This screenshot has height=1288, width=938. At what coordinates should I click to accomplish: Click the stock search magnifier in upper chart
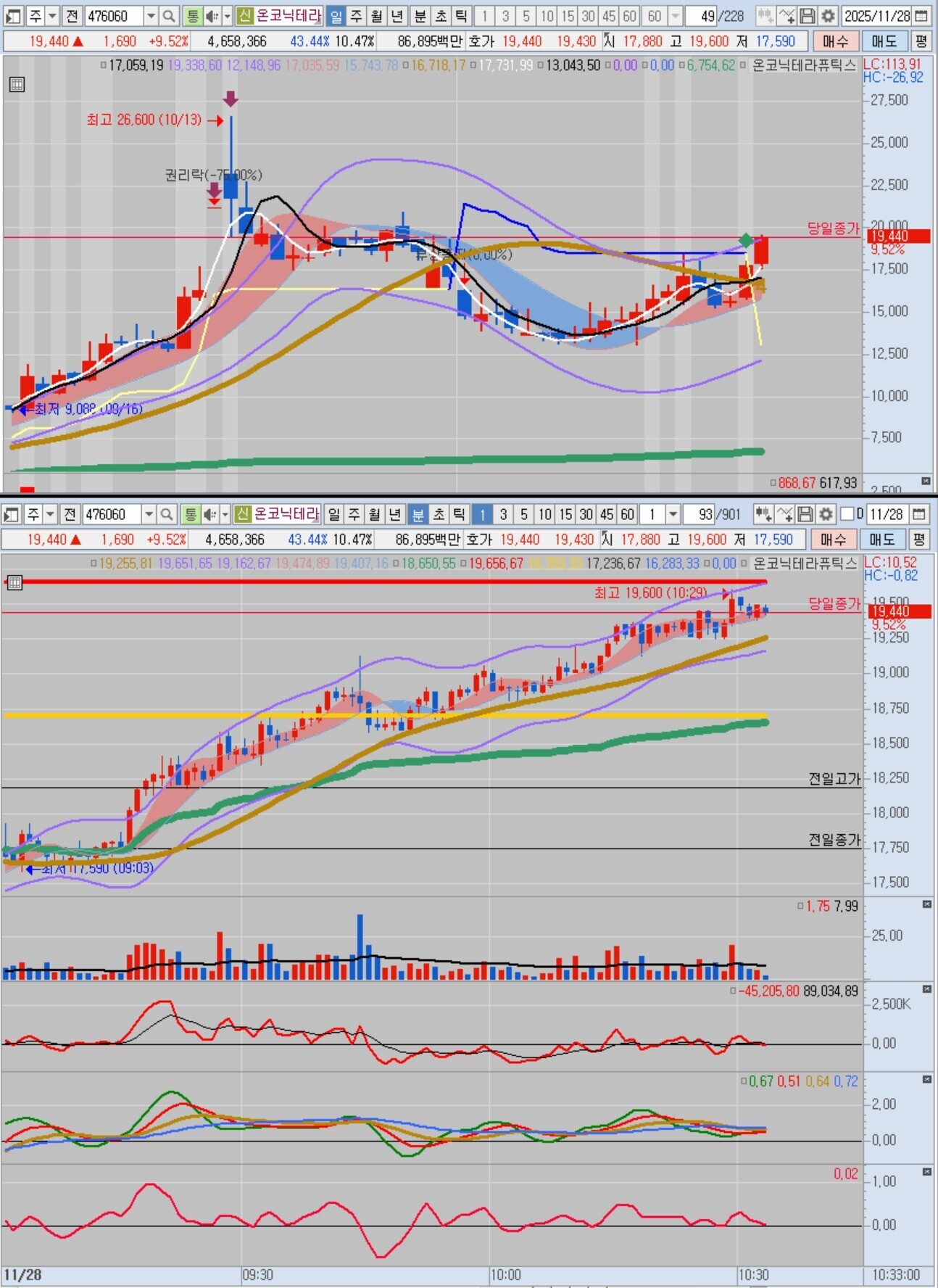tap(168, 16)
